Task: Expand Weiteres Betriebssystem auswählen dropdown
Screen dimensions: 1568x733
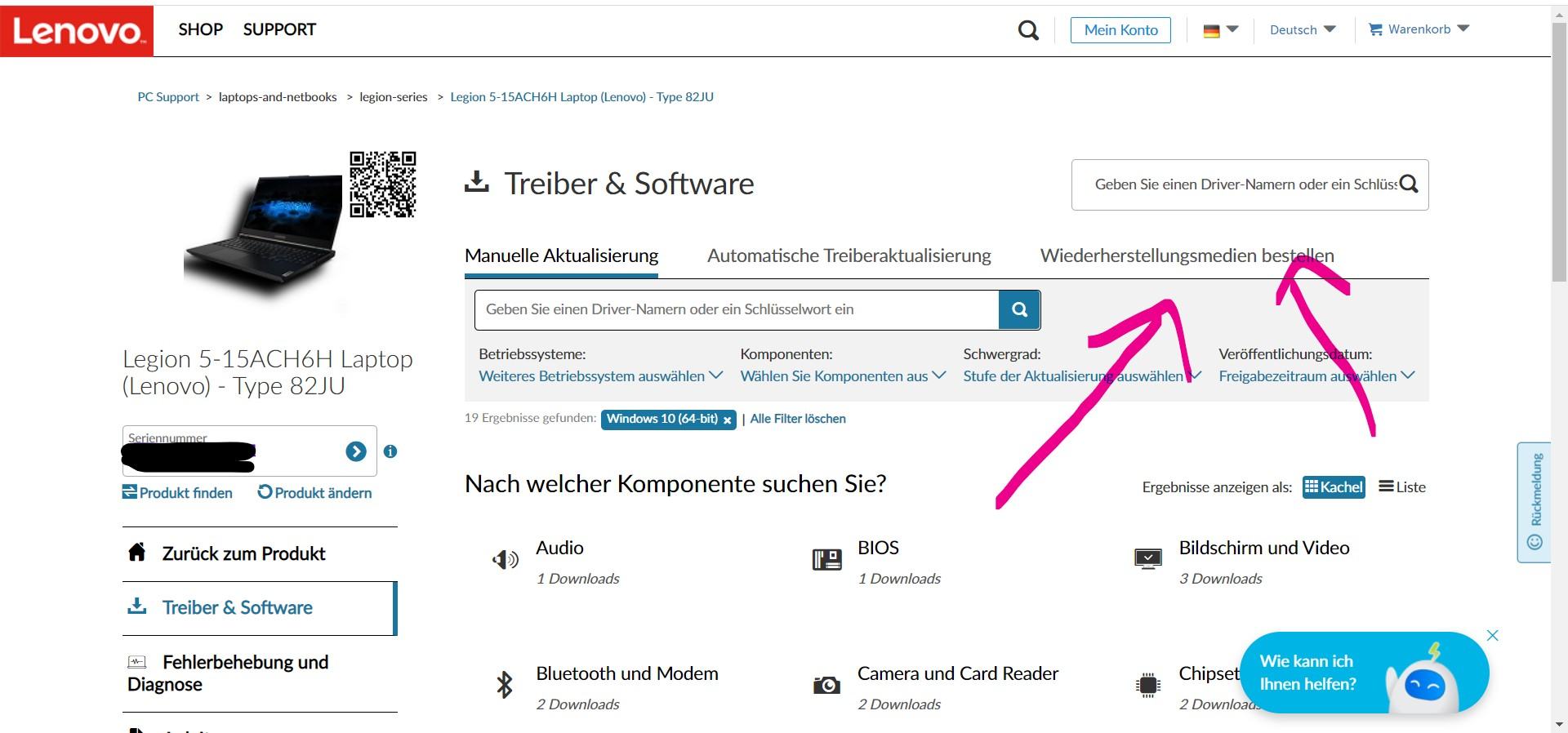Action: click(600, 376)
